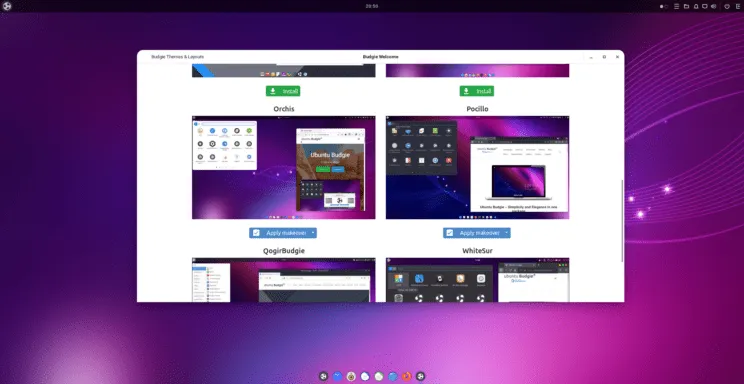744x384 pixels.
Task: Click the vertical scrollbar of Budgie Welcome
Action: (622, 221)
